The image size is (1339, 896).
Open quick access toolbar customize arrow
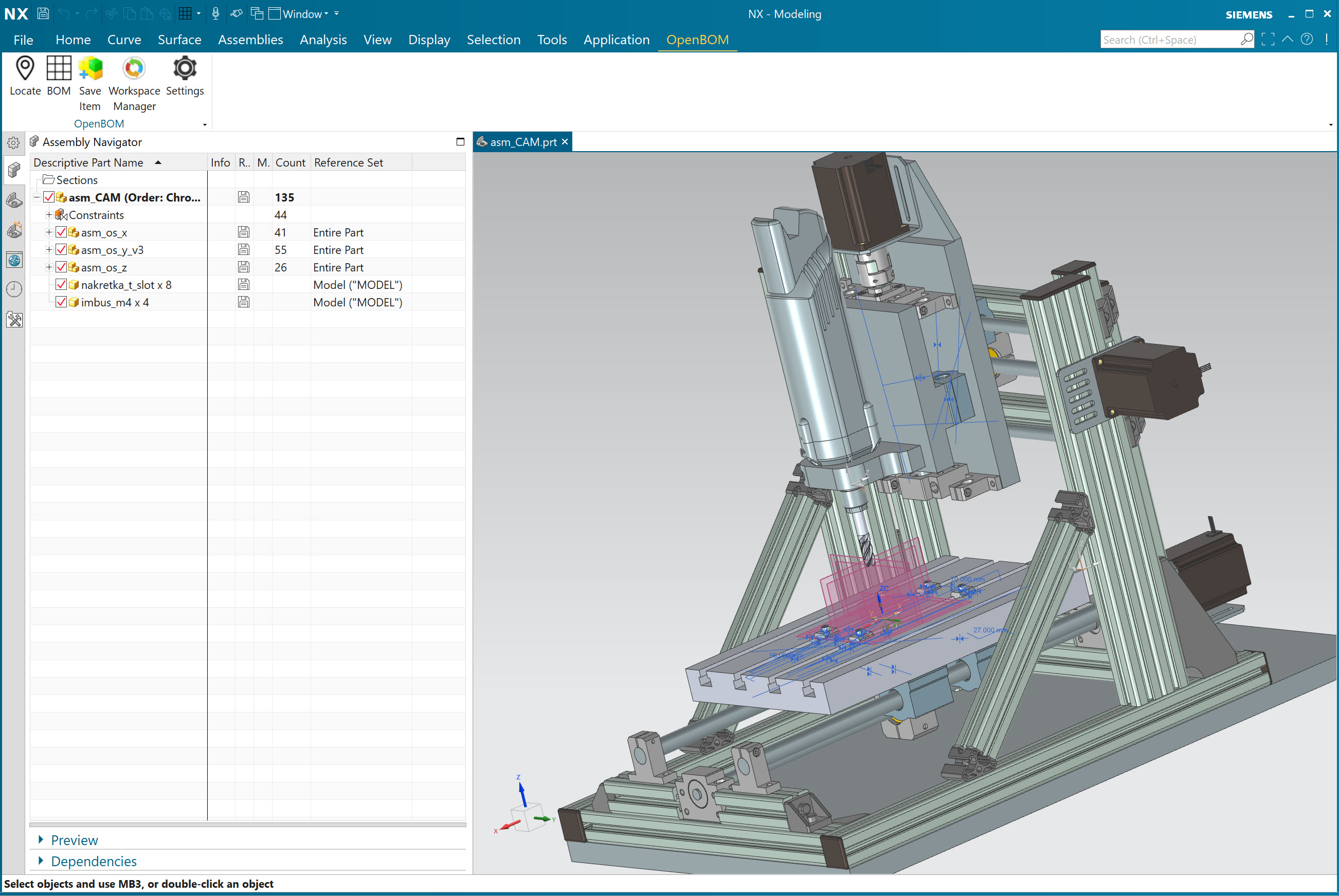(x=337, y=13)
